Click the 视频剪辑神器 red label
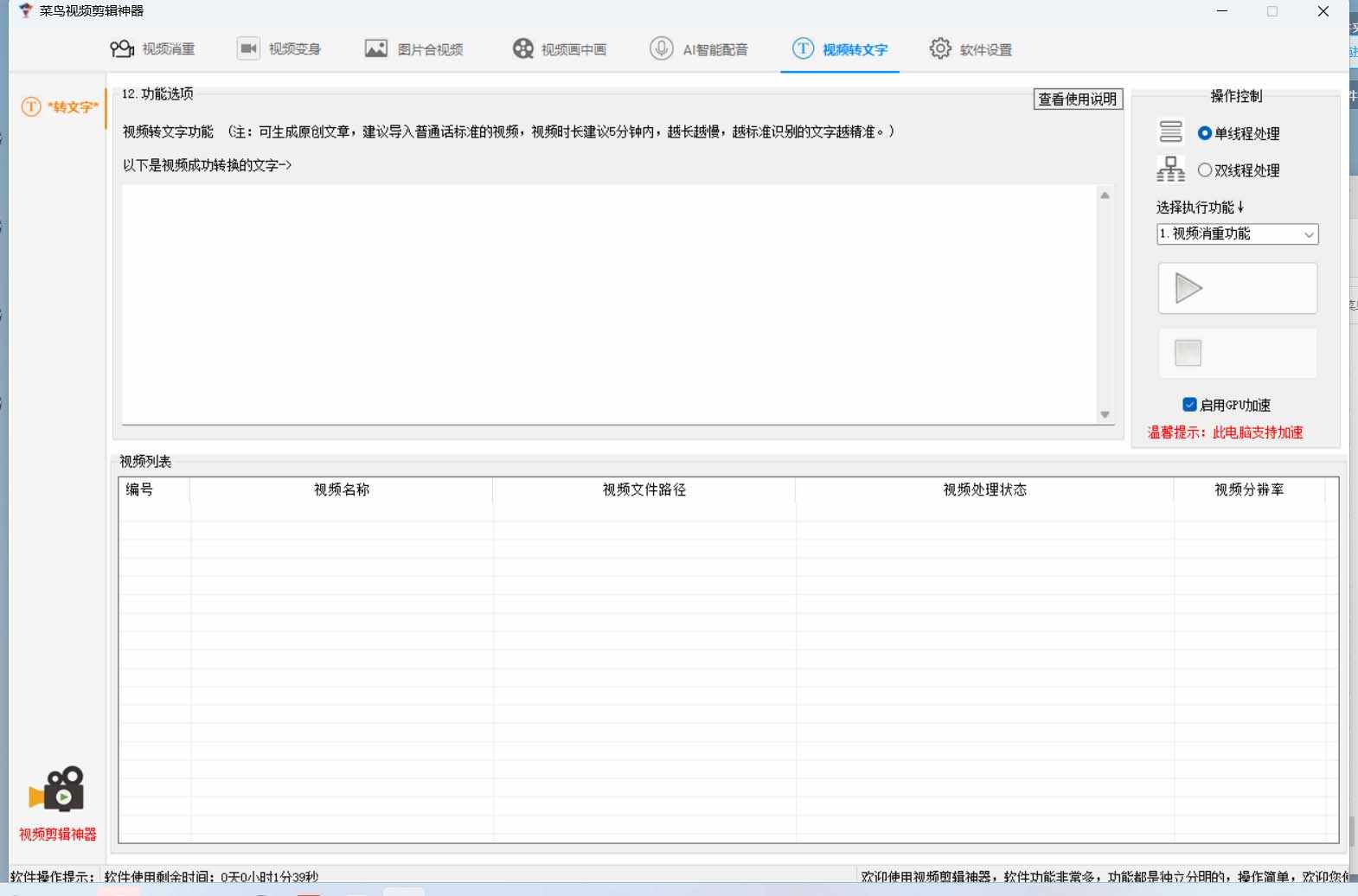1358x896 pixels. 58,835
